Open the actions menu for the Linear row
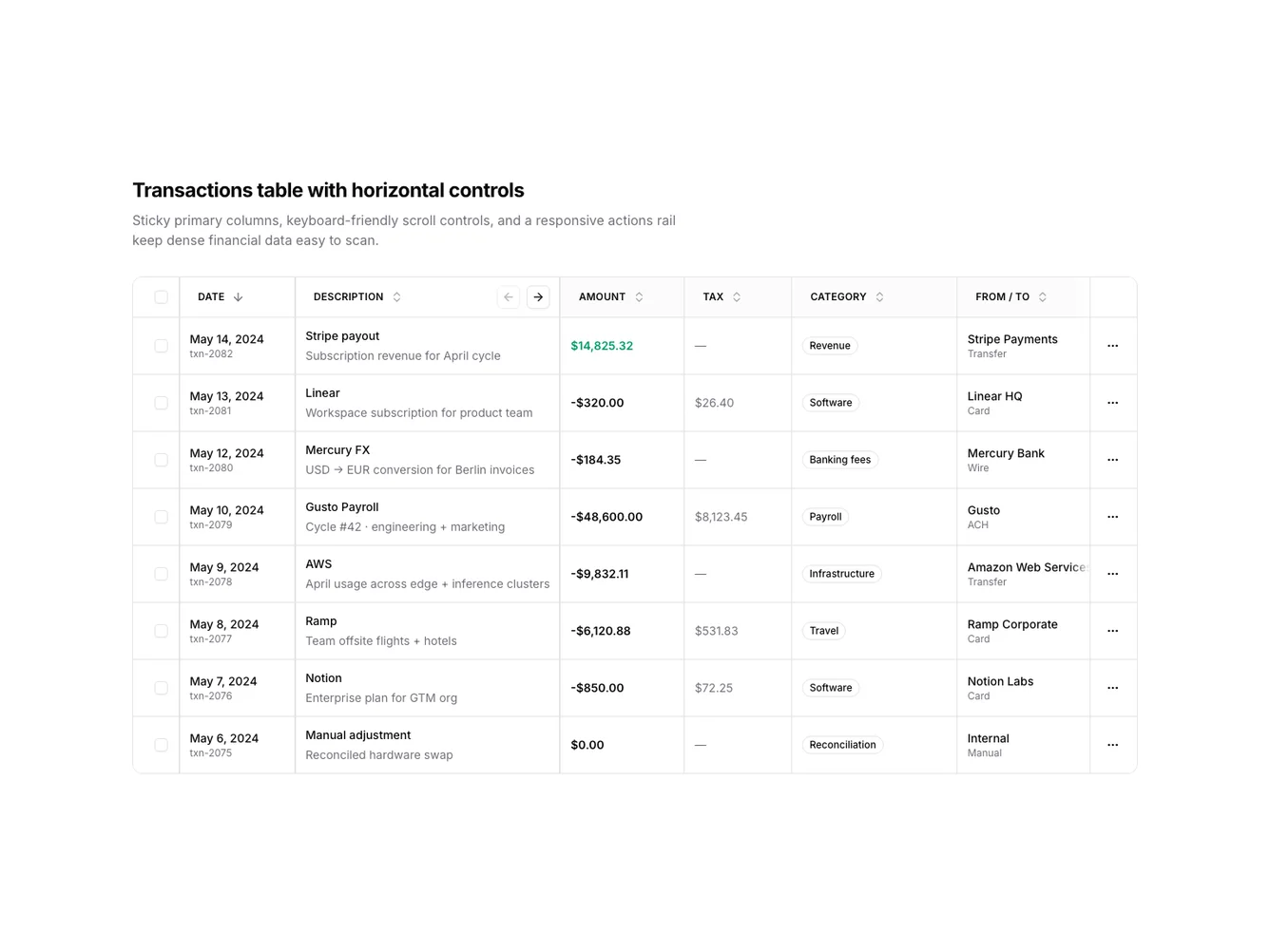 click(x=1112, y=402)
